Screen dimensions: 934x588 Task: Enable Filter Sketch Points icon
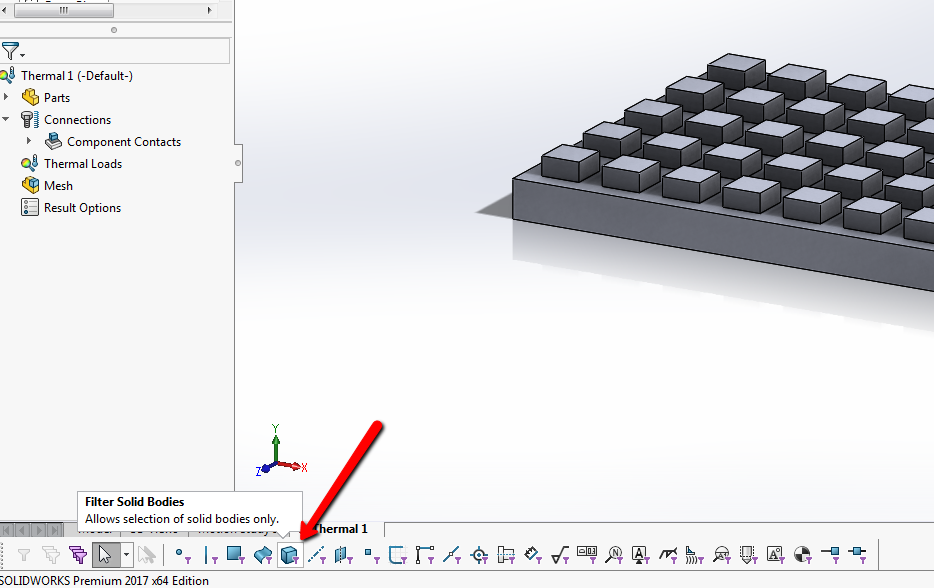point(372,555)
